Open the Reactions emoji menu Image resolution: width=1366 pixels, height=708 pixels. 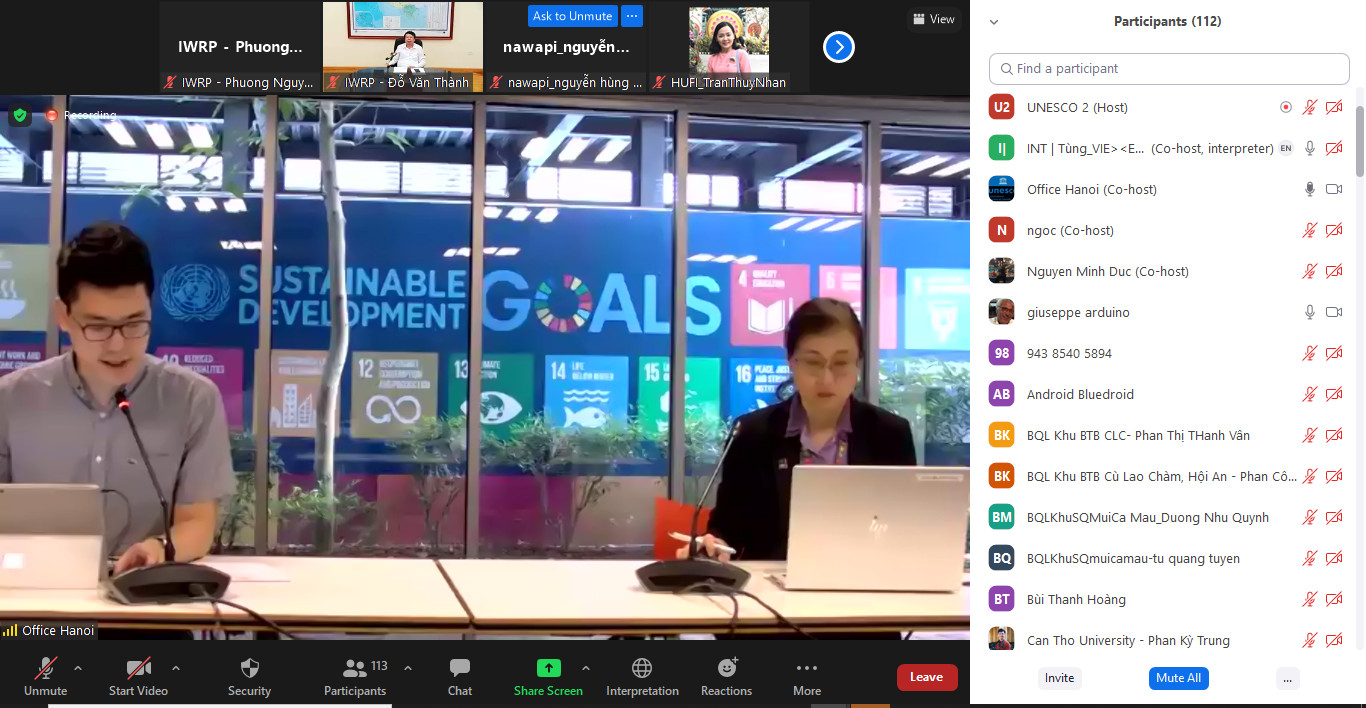pos(726,676)
